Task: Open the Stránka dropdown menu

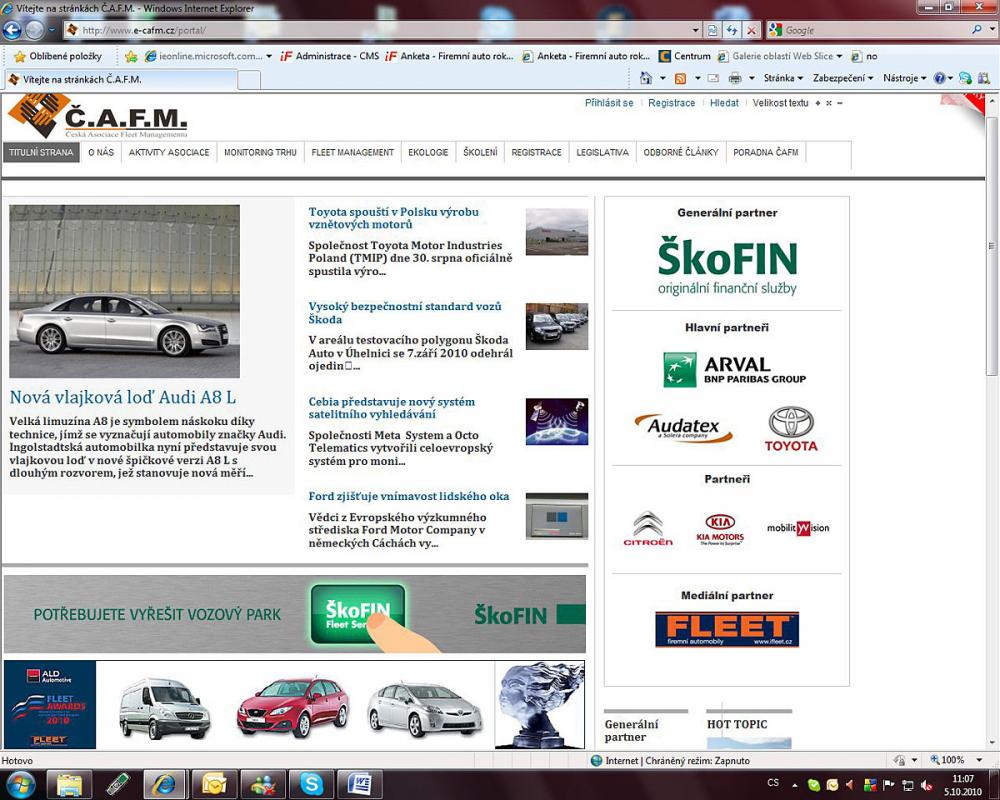Action: pyautogui.click(x=783, y=78)
